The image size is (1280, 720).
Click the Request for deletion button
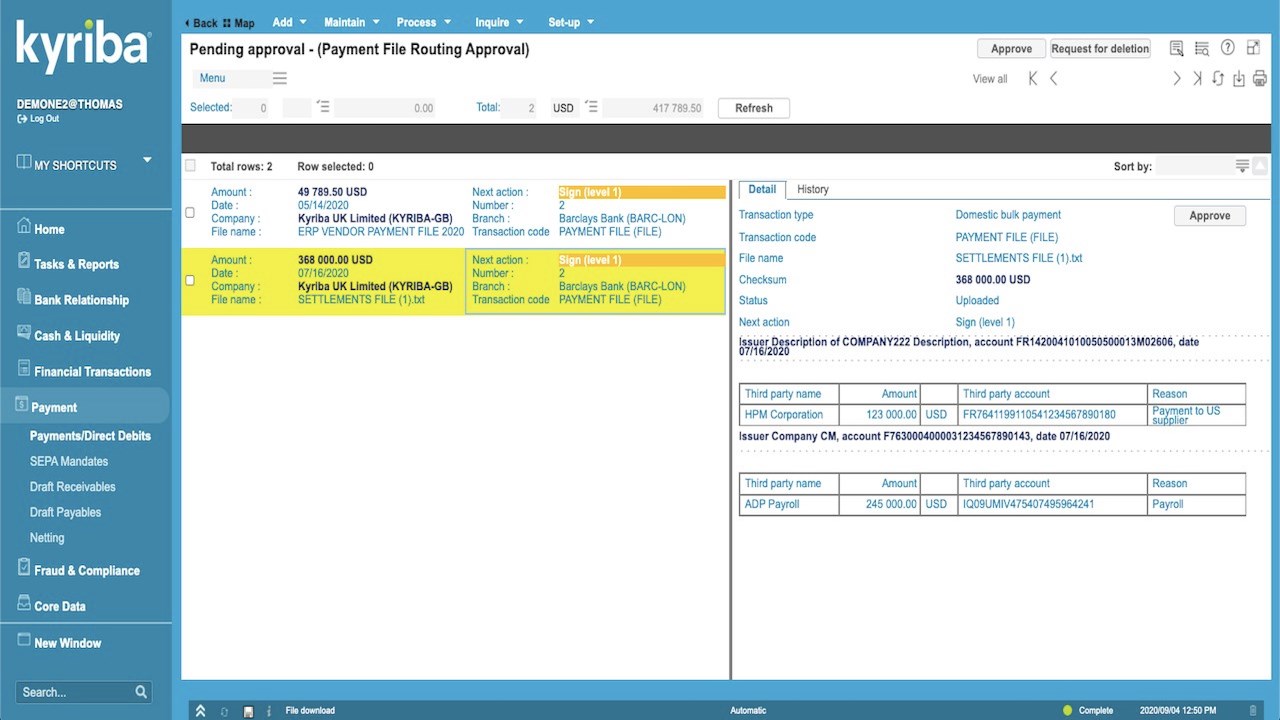click(x=1100, y=49)
